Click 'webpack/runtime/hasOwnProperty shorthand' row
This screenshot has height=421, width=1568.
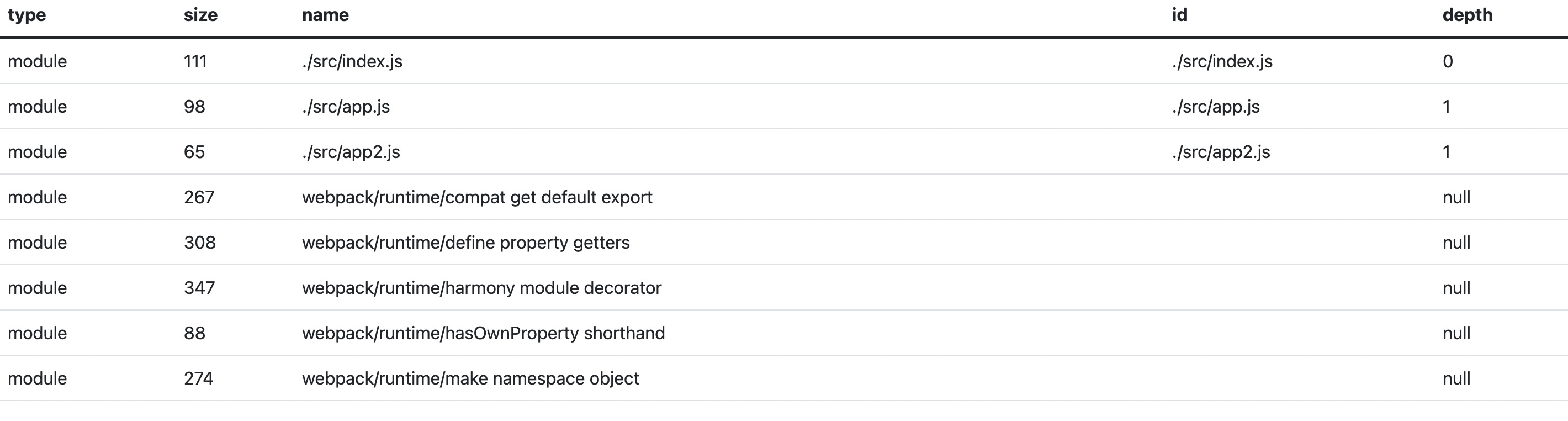click(x=784, y=333)
